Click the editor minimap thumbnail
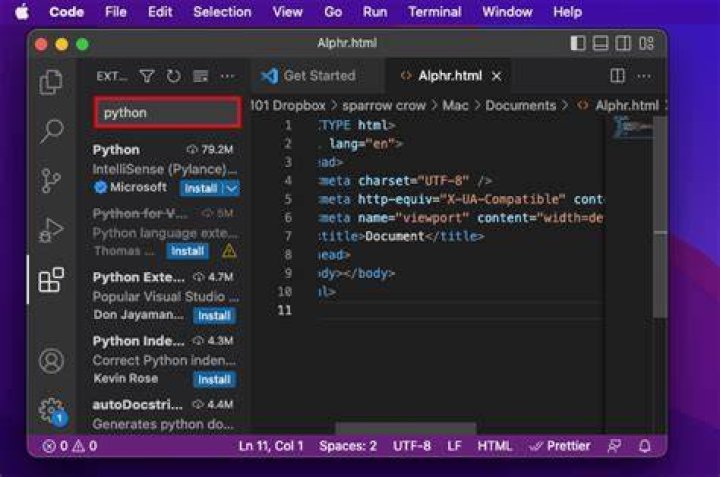 pos(633,127)
